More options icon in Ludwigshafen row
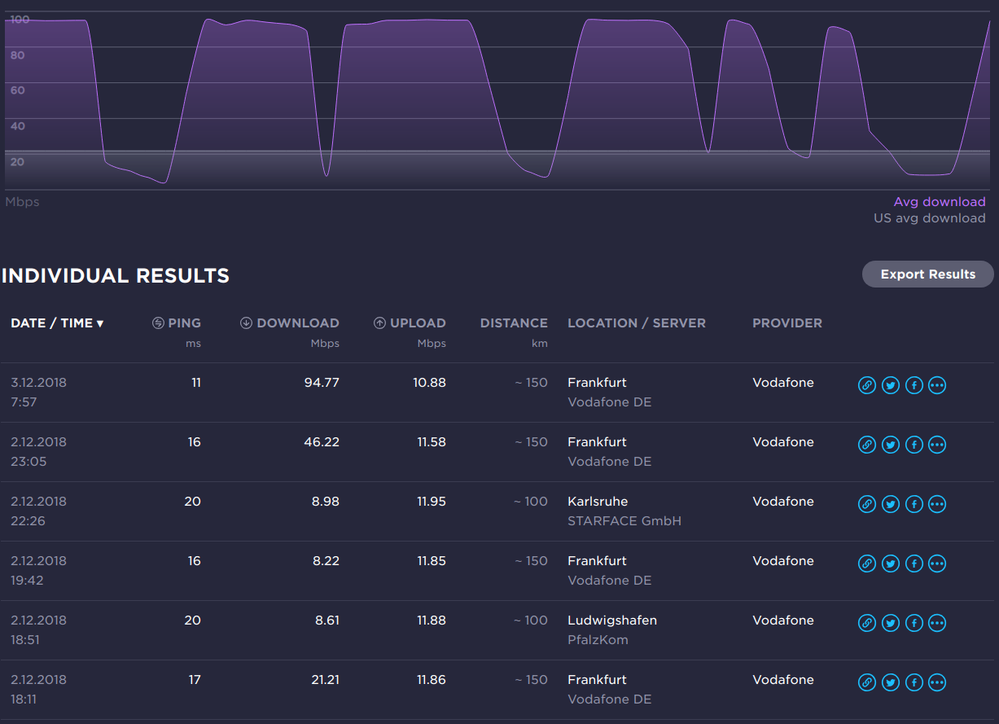The width and height of the screenshot is (999, 724). [x=937, y=623]
